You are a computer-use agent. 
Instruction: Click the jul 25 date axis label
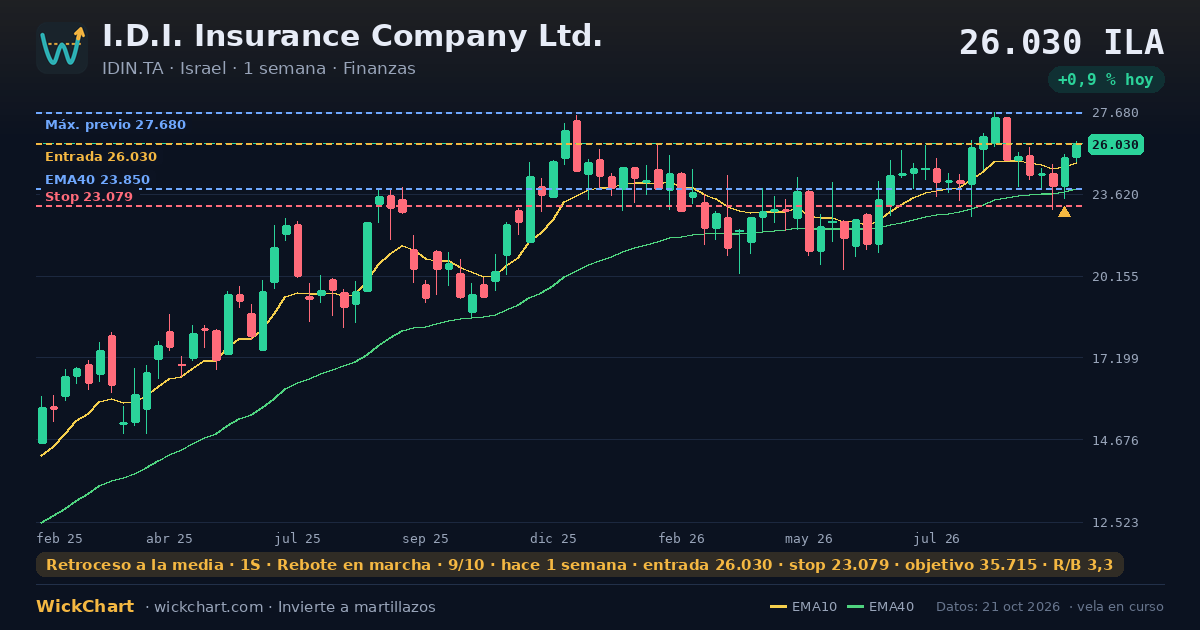click(x=298, y=538)
